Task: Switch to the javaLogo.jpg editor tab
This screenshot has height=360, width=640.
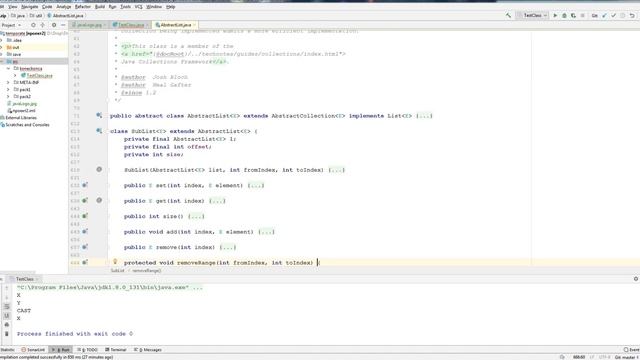Action: click(x=89, y=25)
